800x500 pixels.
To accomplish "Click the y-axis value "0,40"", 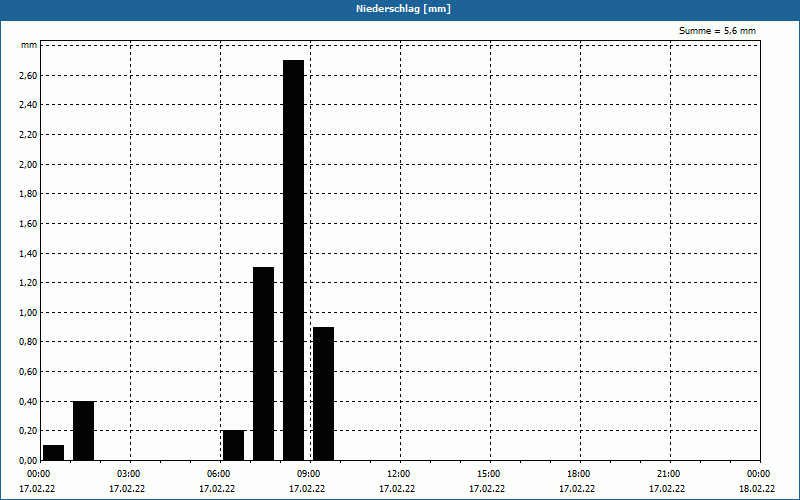I will 29,402.
